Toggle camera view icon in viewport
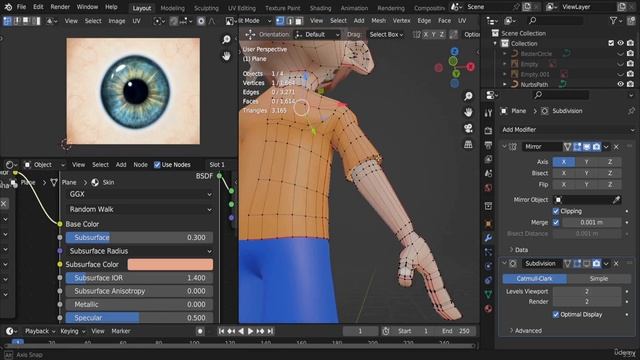The height and width of the screenshot is (360, 640). point(468,128)
